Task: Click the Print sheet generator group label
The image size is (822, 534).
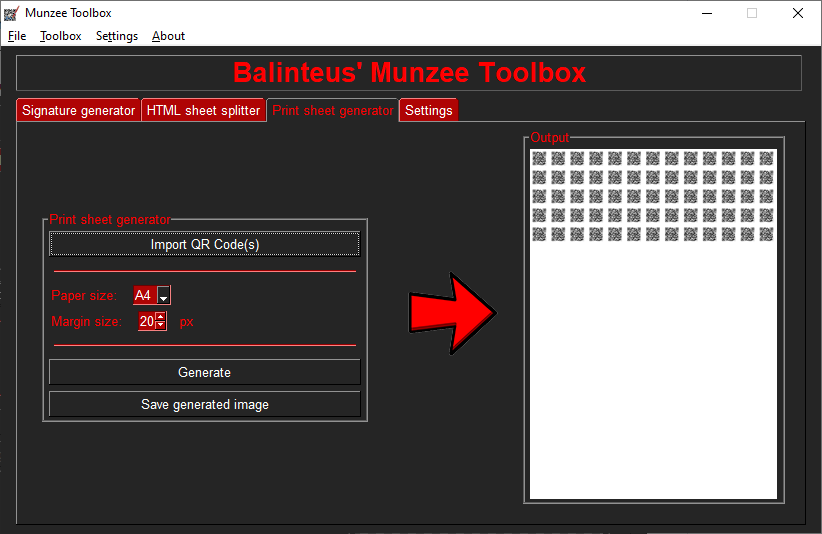Action: pyautogui.click(x=110, y=220)
